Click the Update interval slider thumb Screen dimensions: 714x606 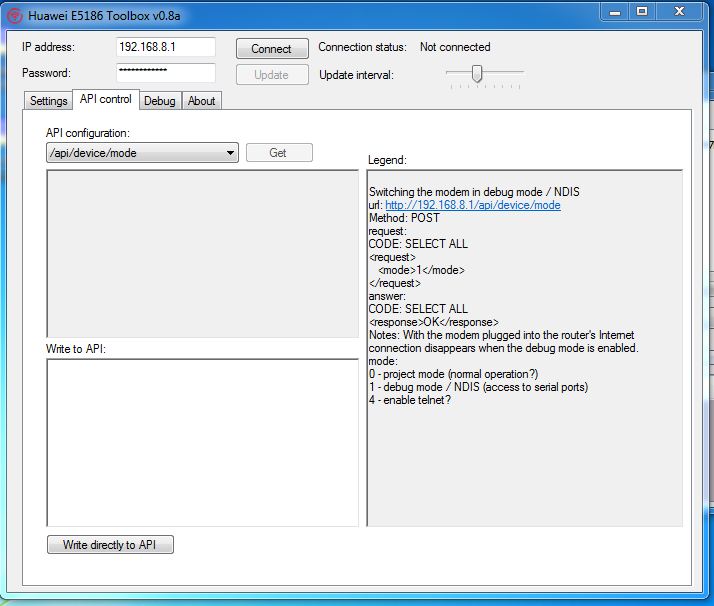coord(477,73)
